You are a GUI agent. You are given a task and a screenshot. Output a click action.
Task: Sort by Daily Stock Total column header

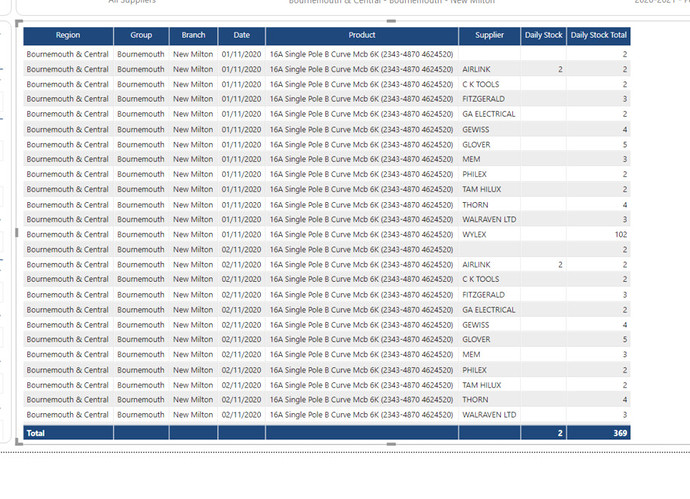[598, 35]
